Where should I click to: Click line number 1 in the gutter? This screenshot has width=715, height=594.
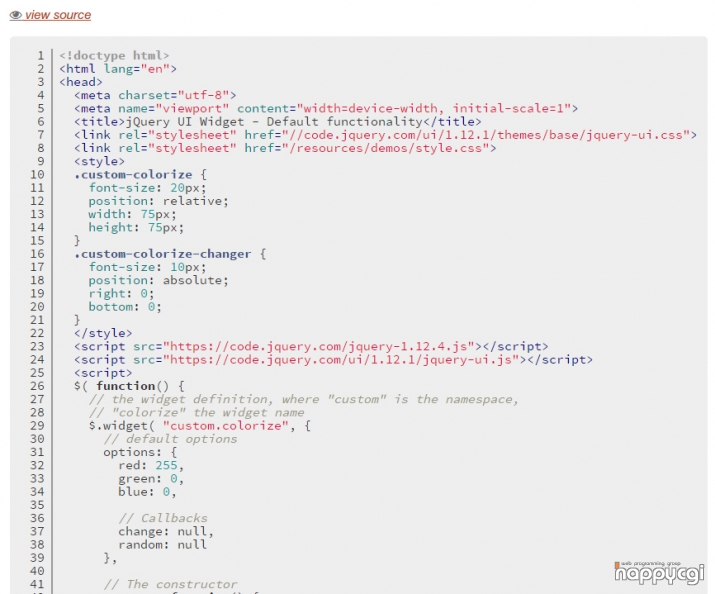(41, 56)
